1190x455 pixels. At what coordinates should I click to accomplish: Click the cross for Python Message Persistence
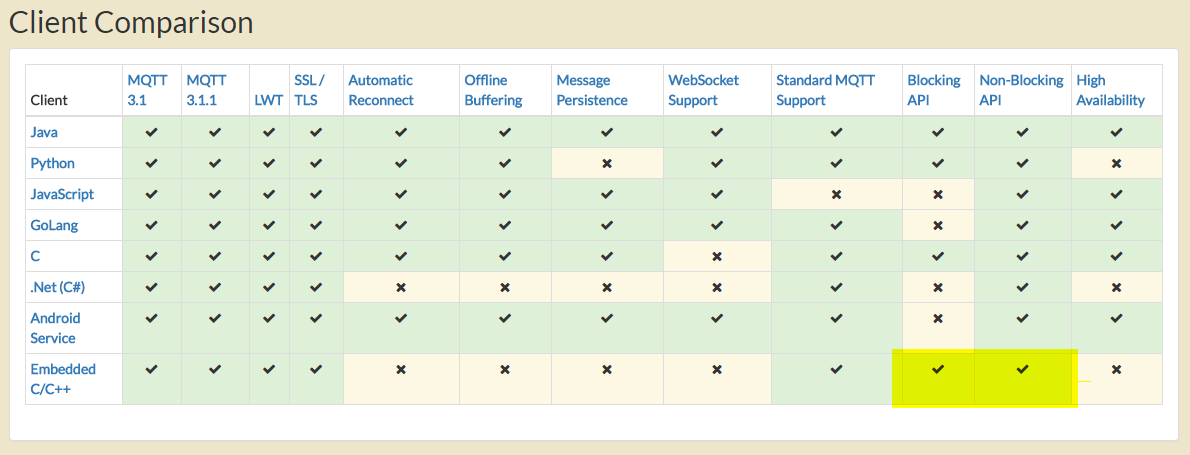[607, 163]
